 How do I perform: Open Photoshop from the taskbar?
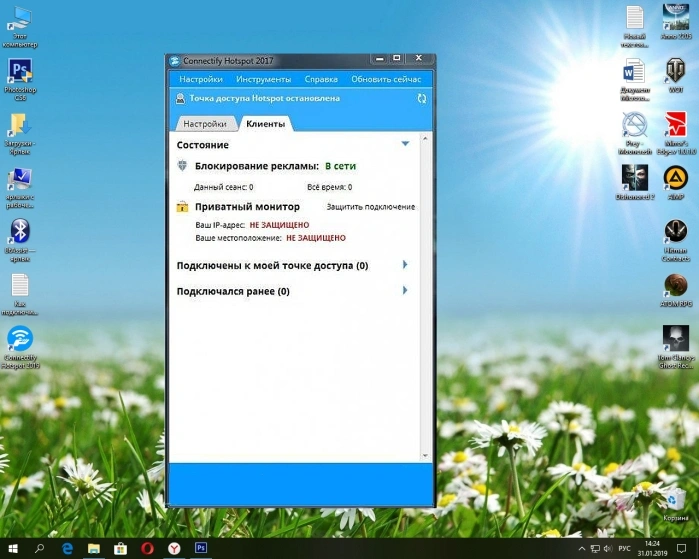click(x=201, y=547)
